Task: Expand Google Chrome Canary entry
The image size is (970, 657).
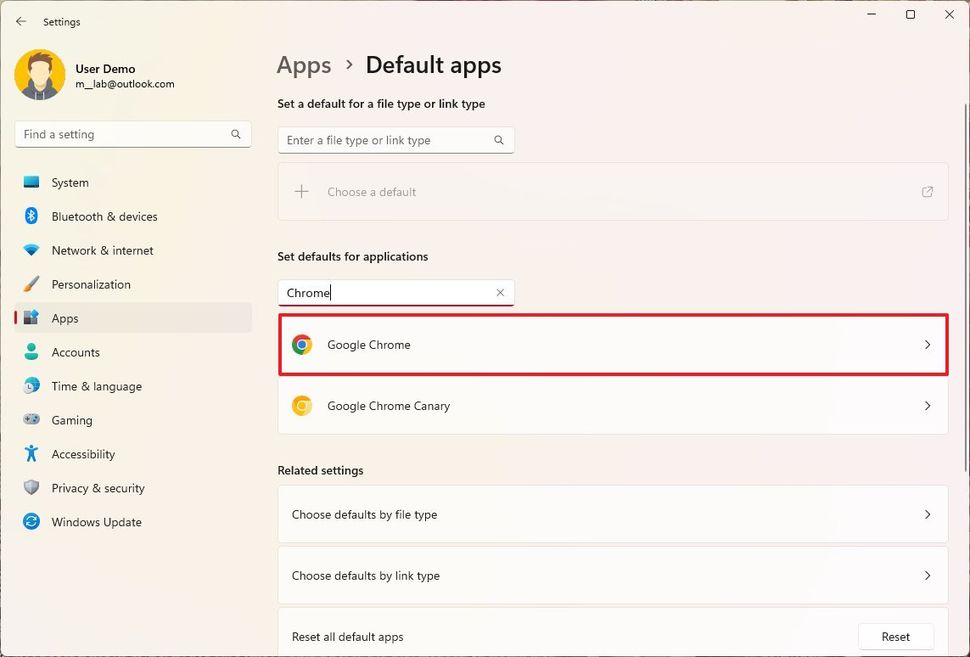Action: click(612, 406)
